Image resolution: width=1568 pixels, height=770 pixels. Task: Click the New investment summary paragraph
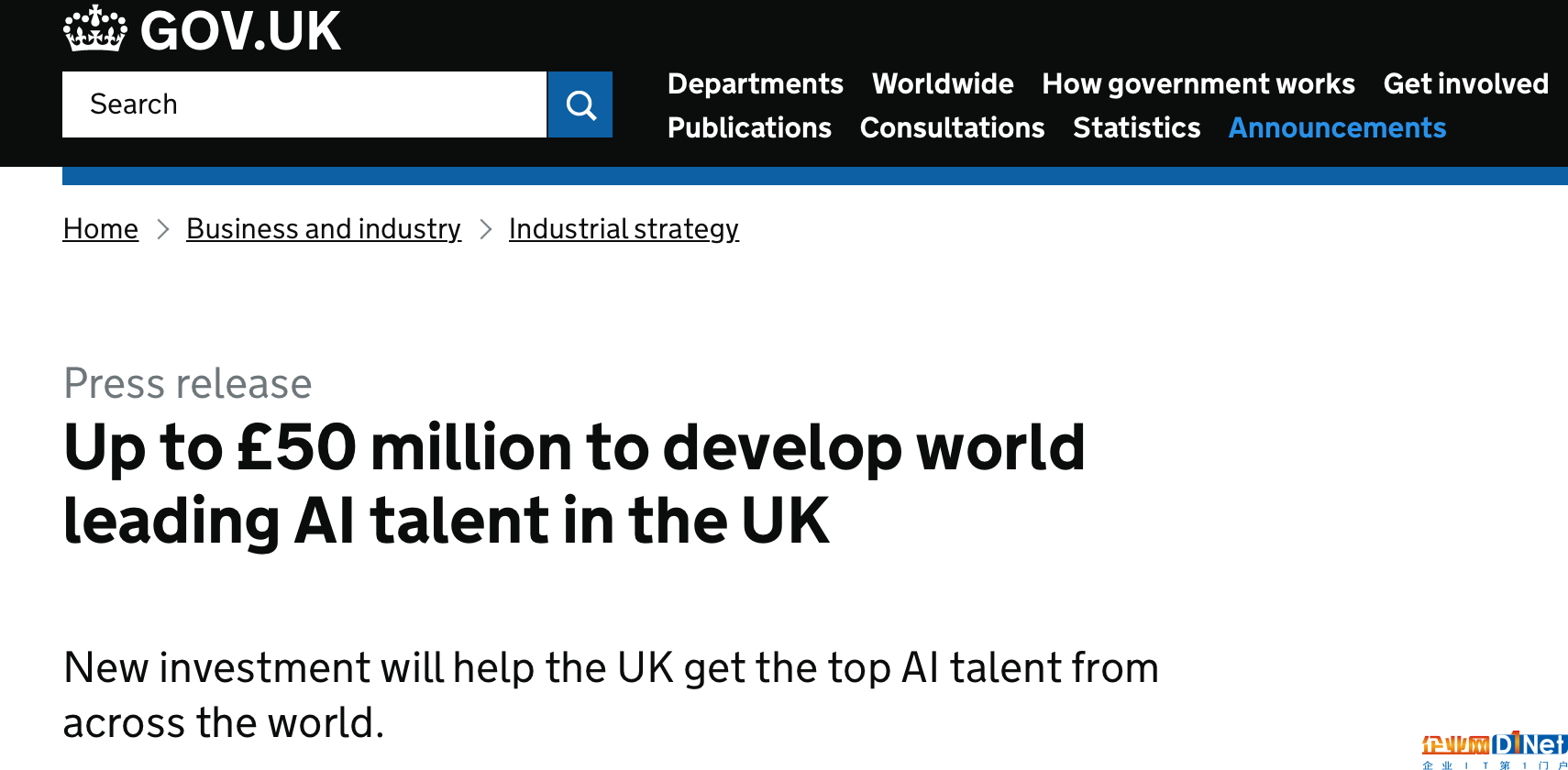click(x=611, y=695)
